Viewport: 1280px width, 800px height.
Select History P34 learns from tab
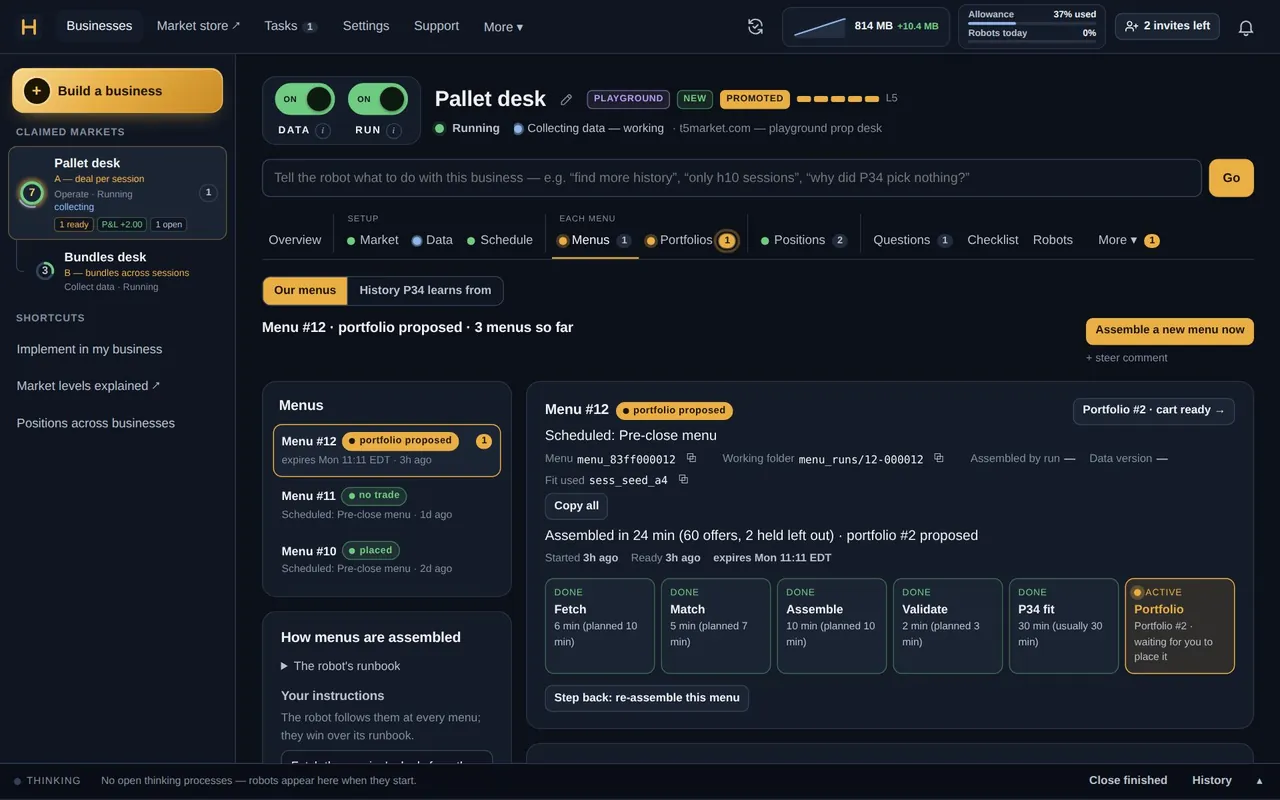tap(425, 291)
